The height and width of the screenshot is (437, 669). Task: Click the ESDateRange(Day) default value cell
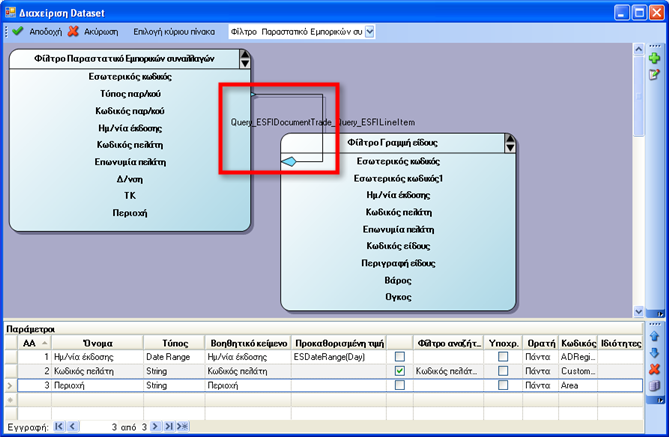click(339, 357)
